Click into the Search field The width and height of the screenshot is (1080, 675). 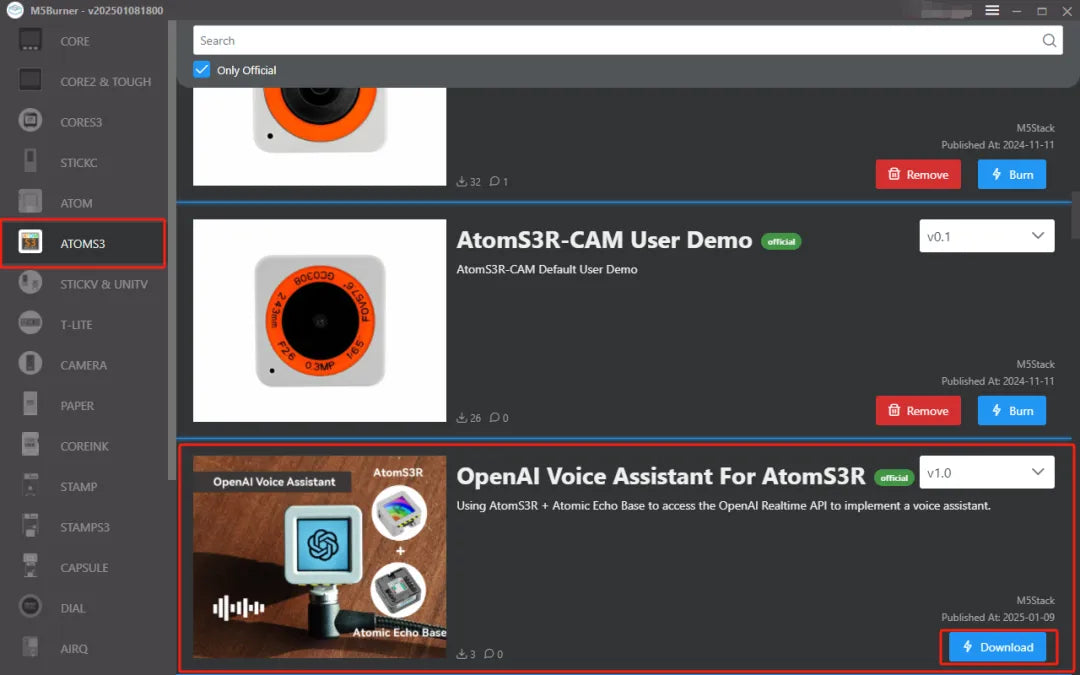(x=627, y=41)
